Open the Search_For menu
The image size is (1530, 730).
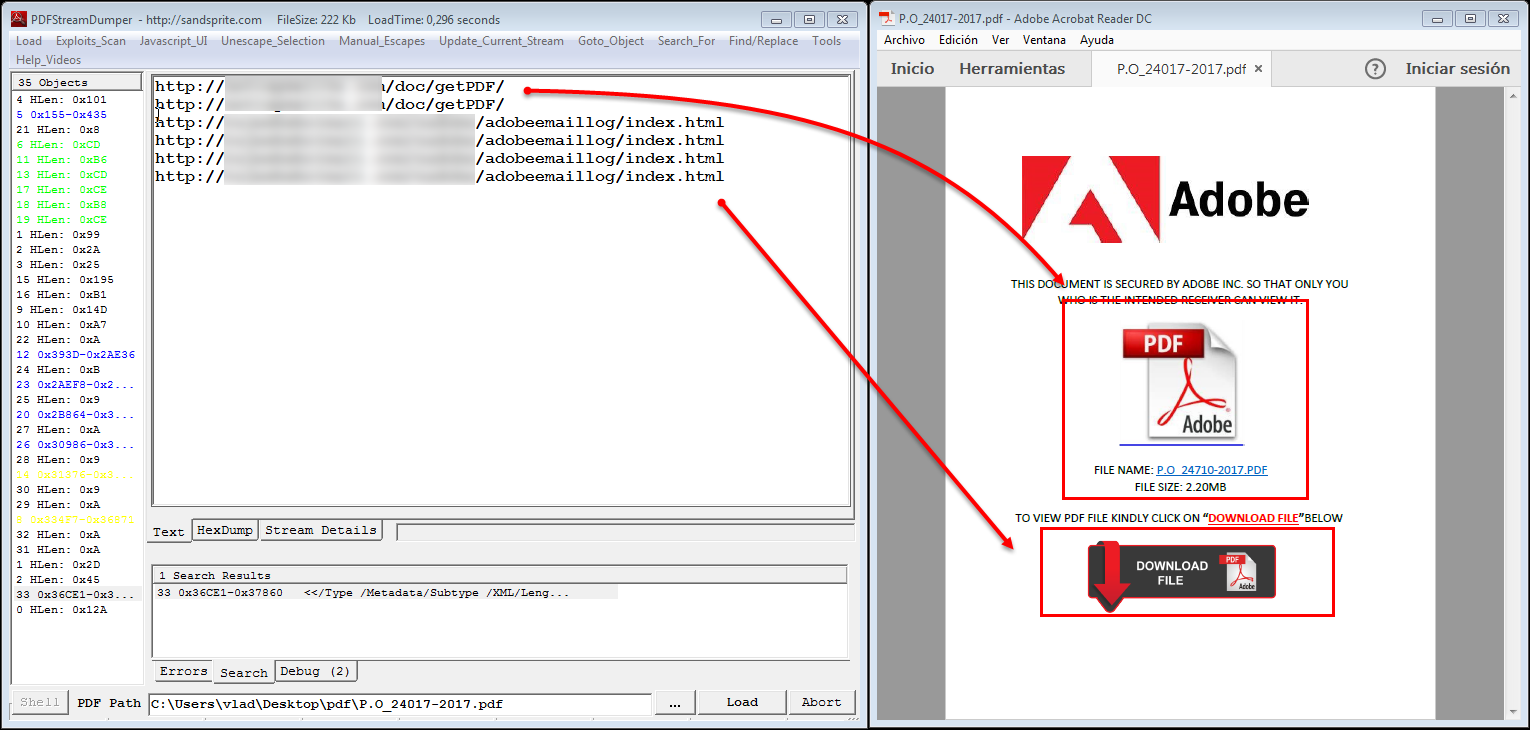coord(687,41)
